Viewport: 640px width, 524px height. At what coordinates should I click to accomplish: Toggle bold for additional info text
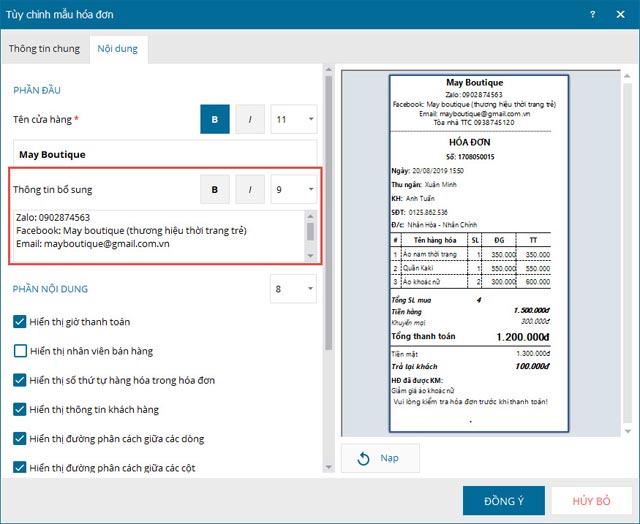214,189
